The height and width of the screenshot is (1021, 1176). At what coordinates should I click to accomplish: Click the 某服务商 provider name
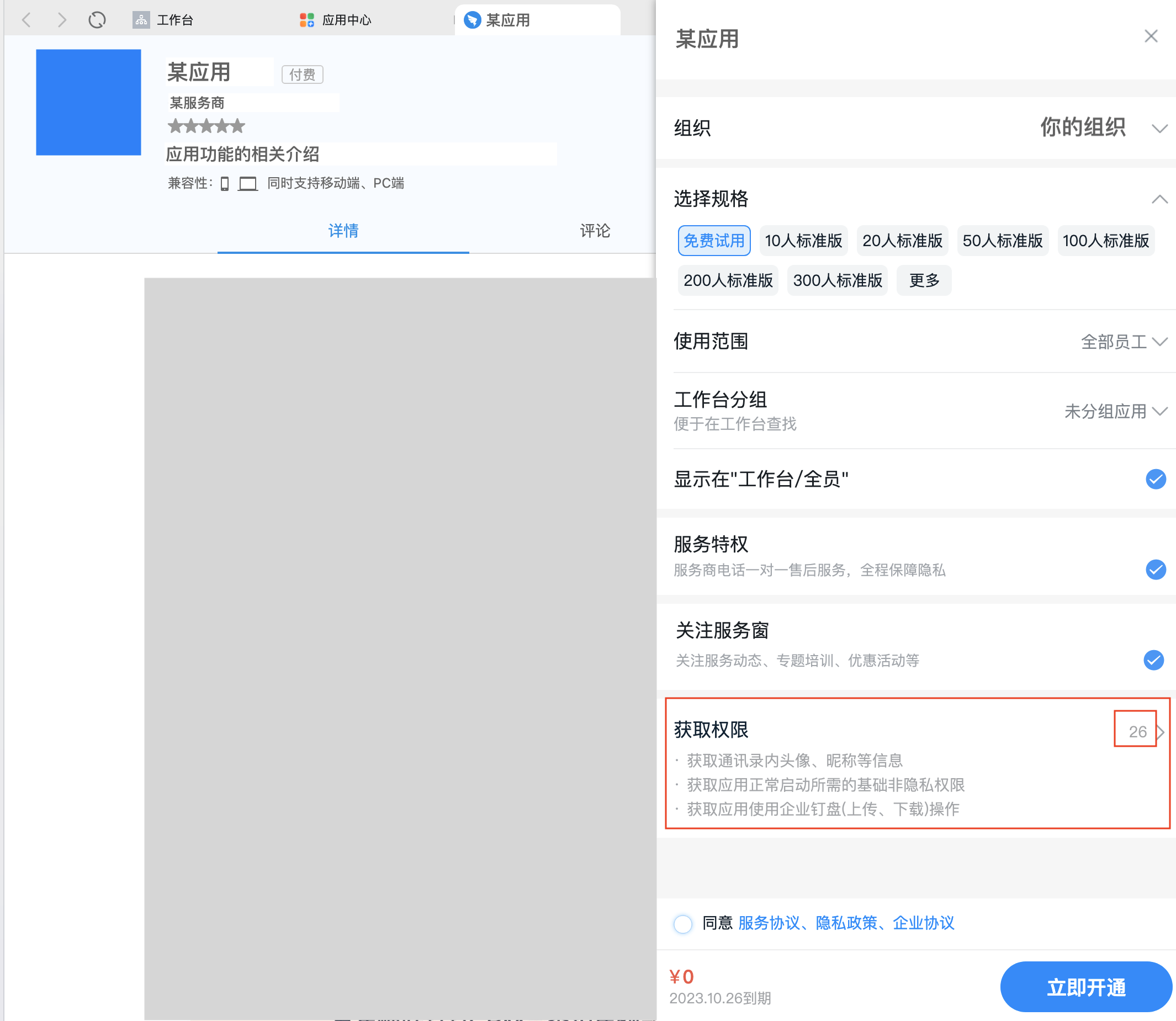(x=197, y=103)
